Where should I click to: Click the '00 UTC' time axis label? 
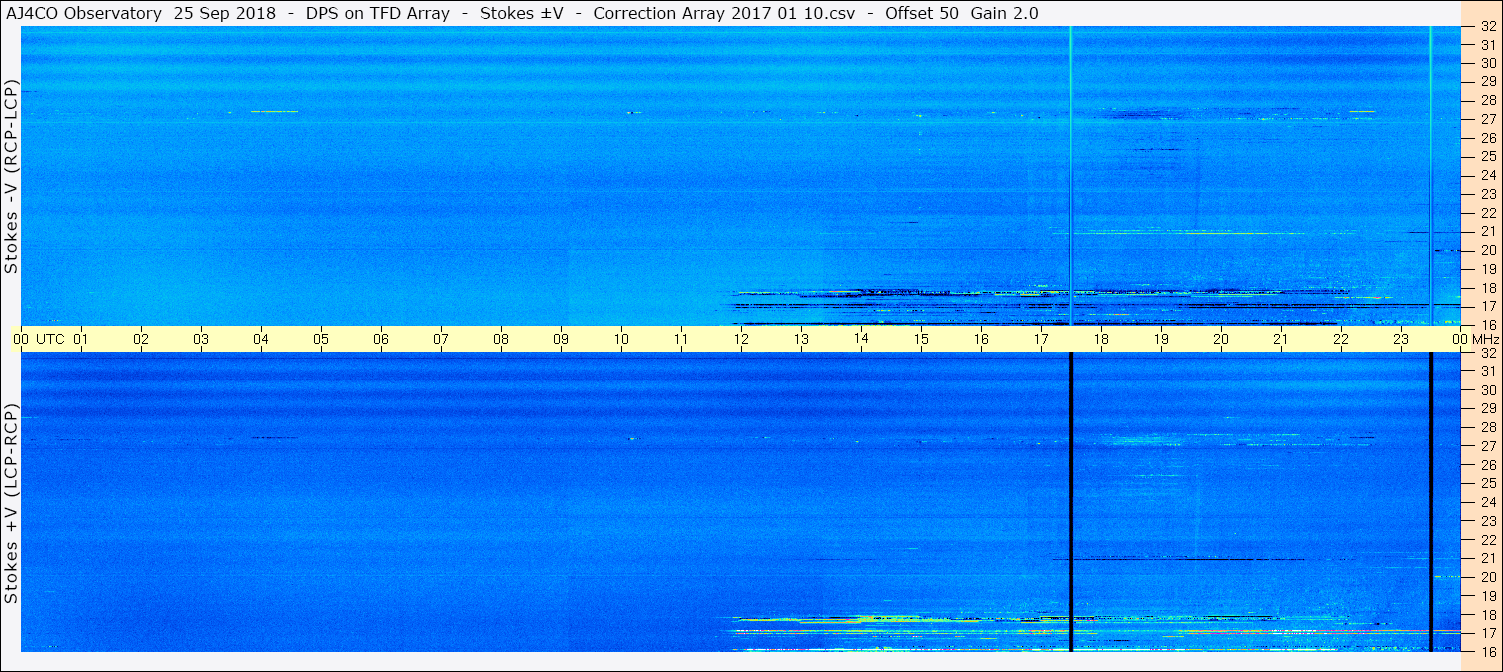(x=39, y=339)
